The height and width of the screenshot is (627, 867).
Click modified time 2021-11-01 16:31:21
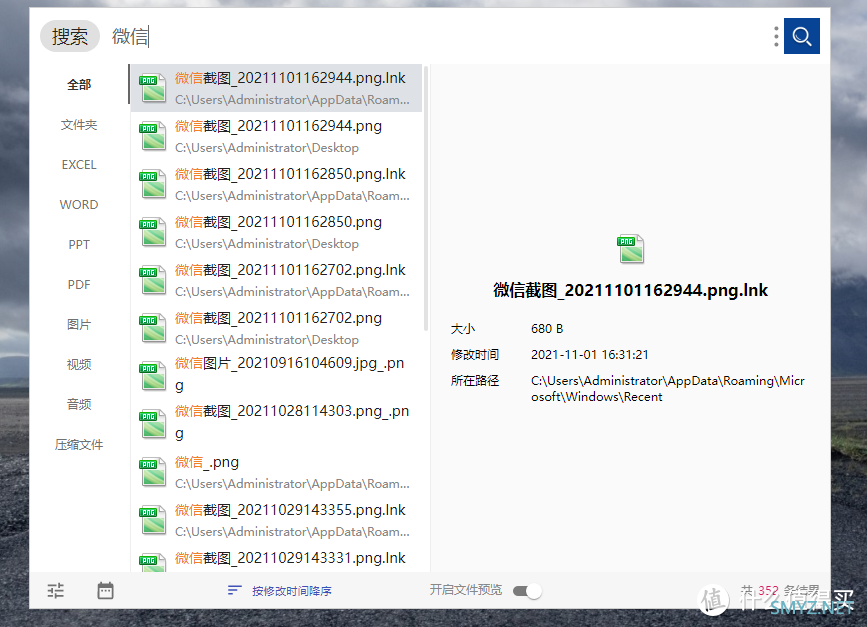(x=589, y=355)
